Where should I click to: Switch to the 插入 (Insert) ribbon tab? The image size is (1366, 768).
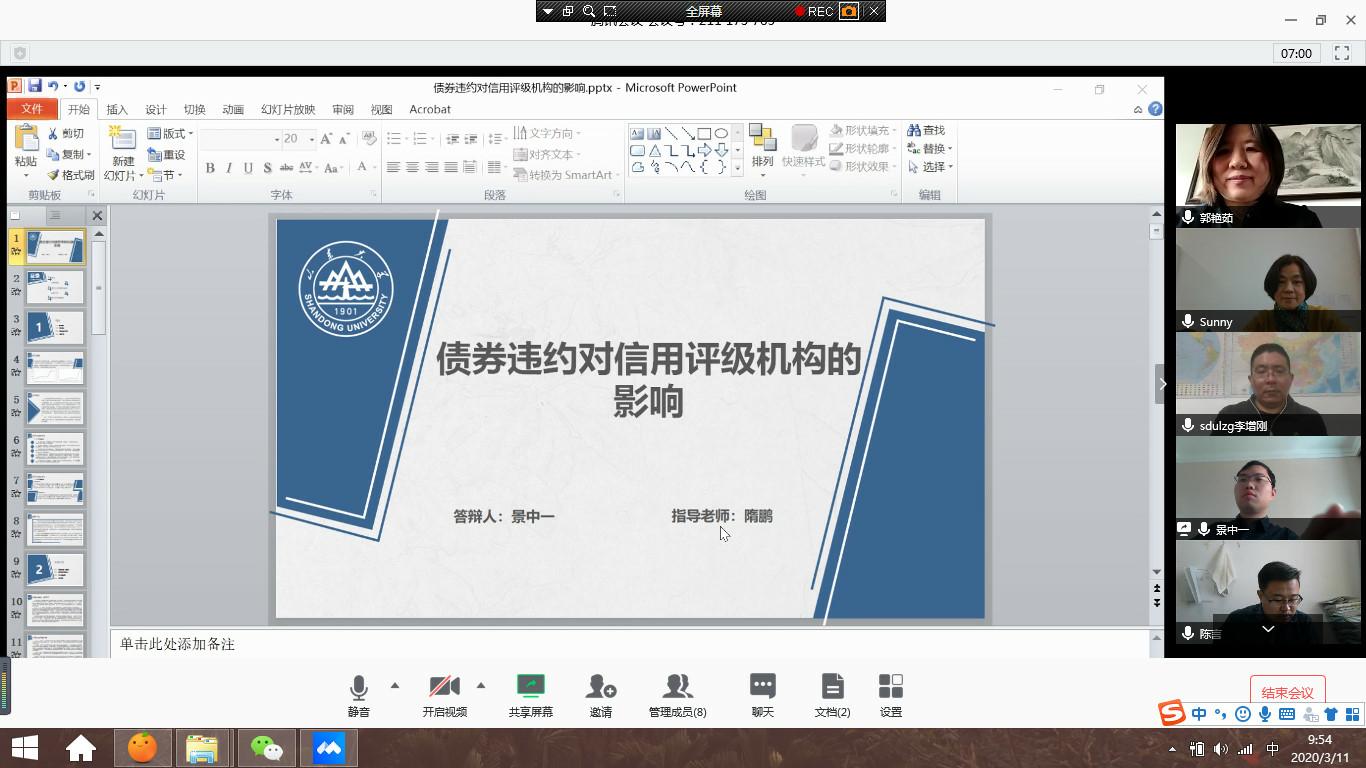117,110
